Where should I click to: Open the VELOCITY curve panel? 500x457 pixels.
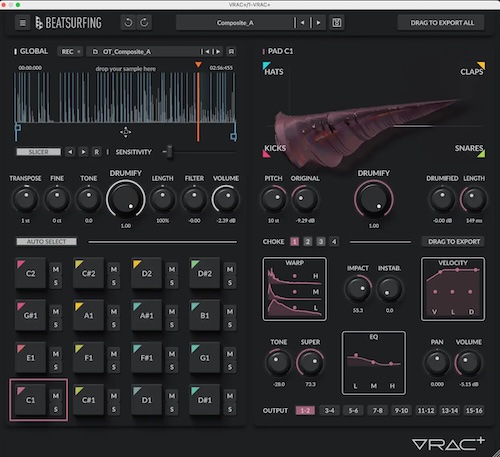(453, 289)
